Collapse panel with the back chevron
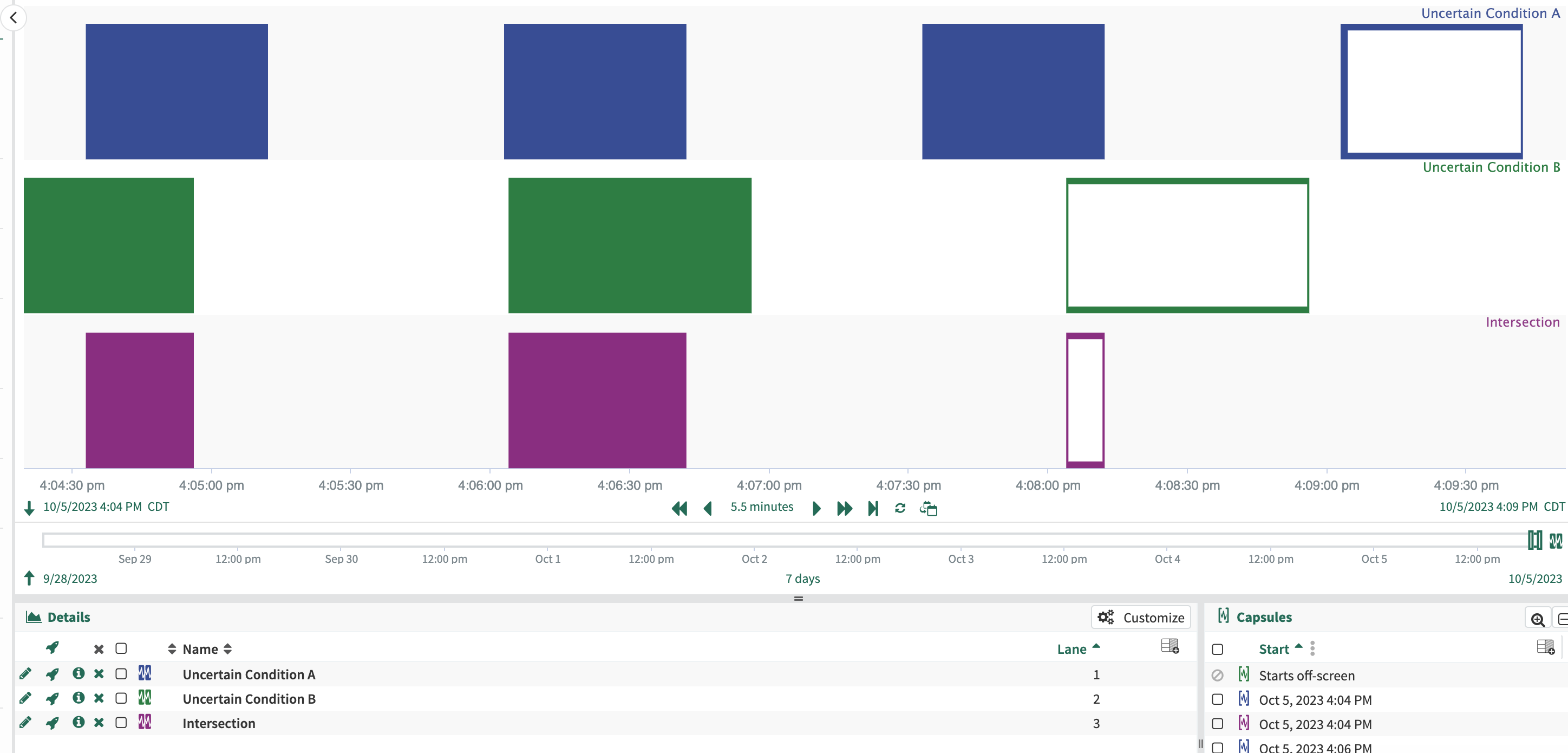 pos(14,18)
